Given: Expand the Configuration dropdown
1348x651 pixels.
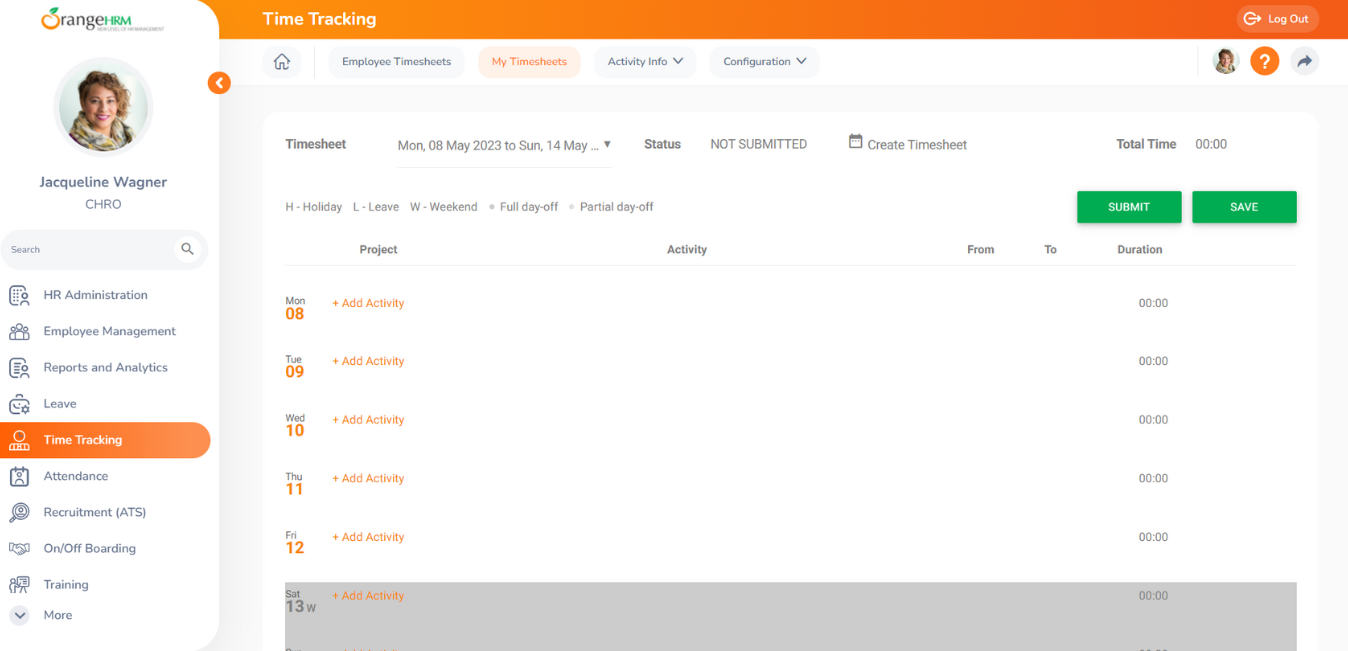Looking at the screenshot, I should tap(764, 61).
